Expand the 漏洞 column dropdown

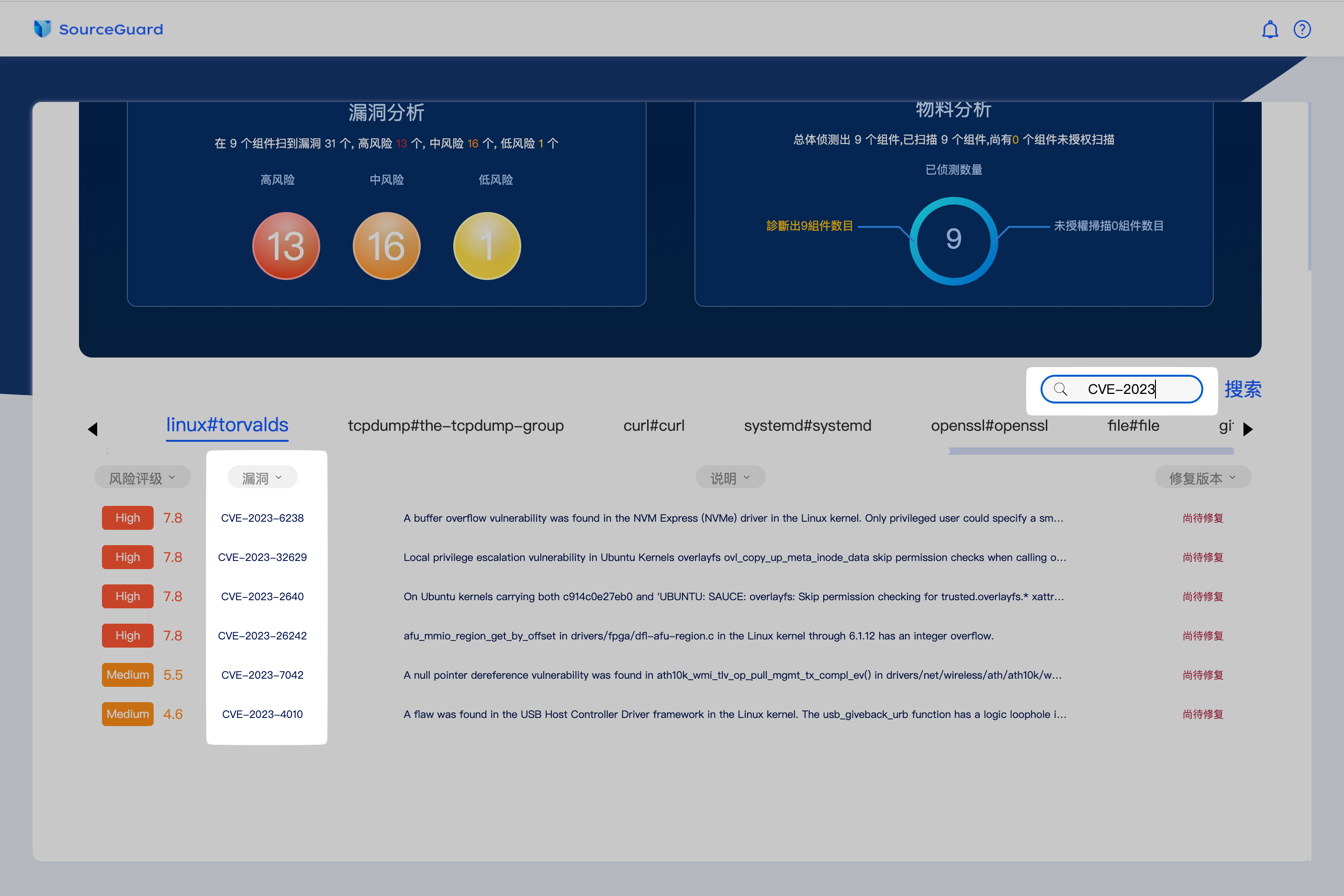tap(262, 478)
